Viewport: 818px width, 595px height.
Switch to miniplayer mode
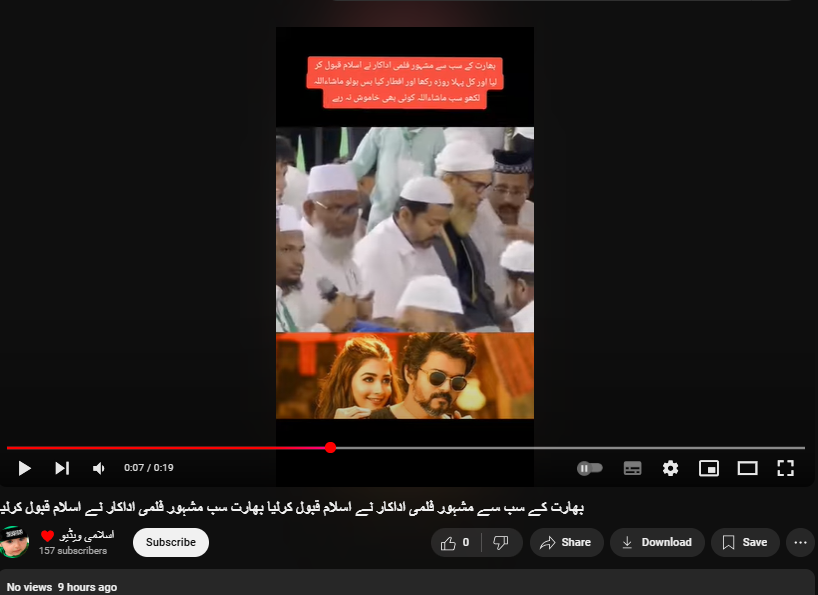[708, 468]
